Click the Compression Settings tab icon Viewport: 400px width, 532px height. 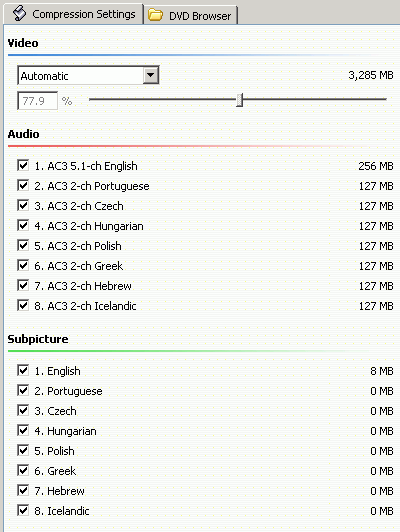[x=19, y=14]
